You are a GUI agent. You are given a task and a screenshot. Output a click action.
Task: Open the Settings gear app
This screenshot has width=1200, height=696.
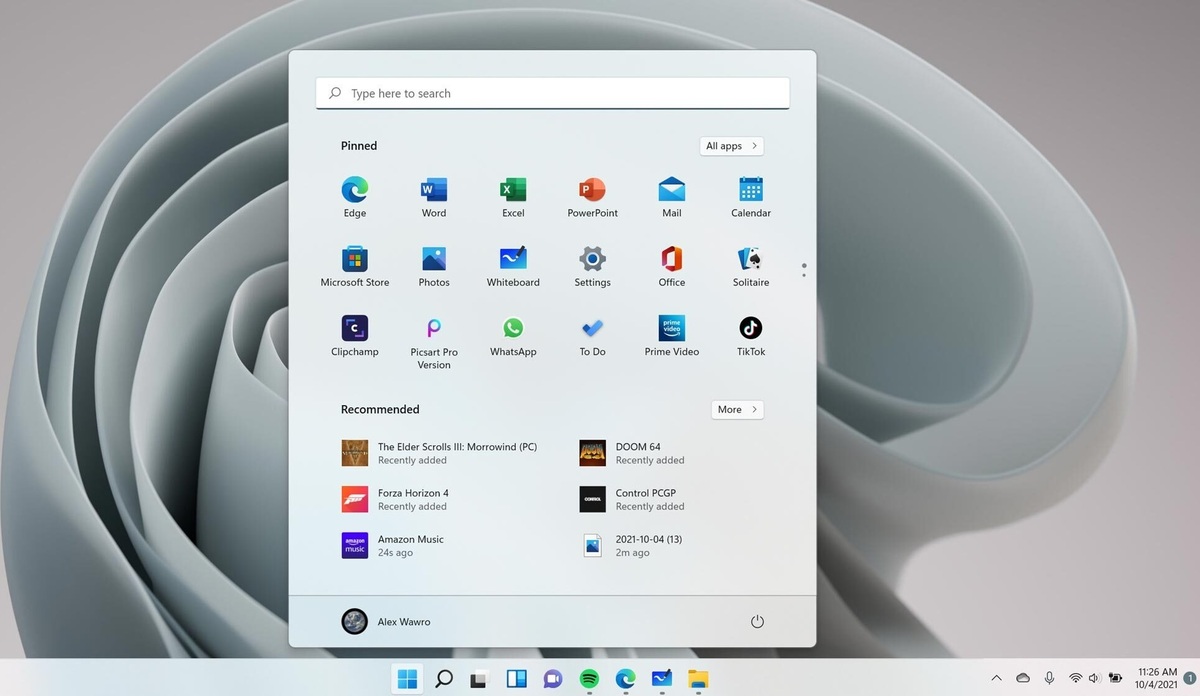tap(592, 266)
